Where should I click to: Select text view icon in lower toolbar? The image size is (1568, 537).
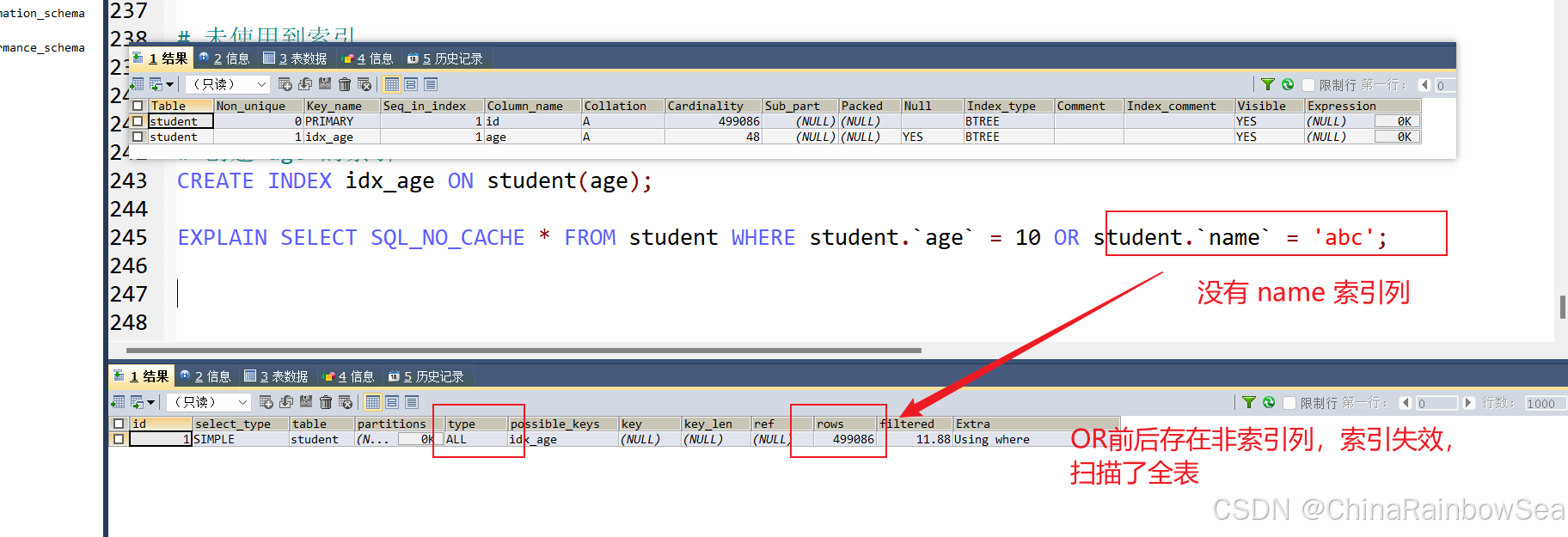(412, 402)
